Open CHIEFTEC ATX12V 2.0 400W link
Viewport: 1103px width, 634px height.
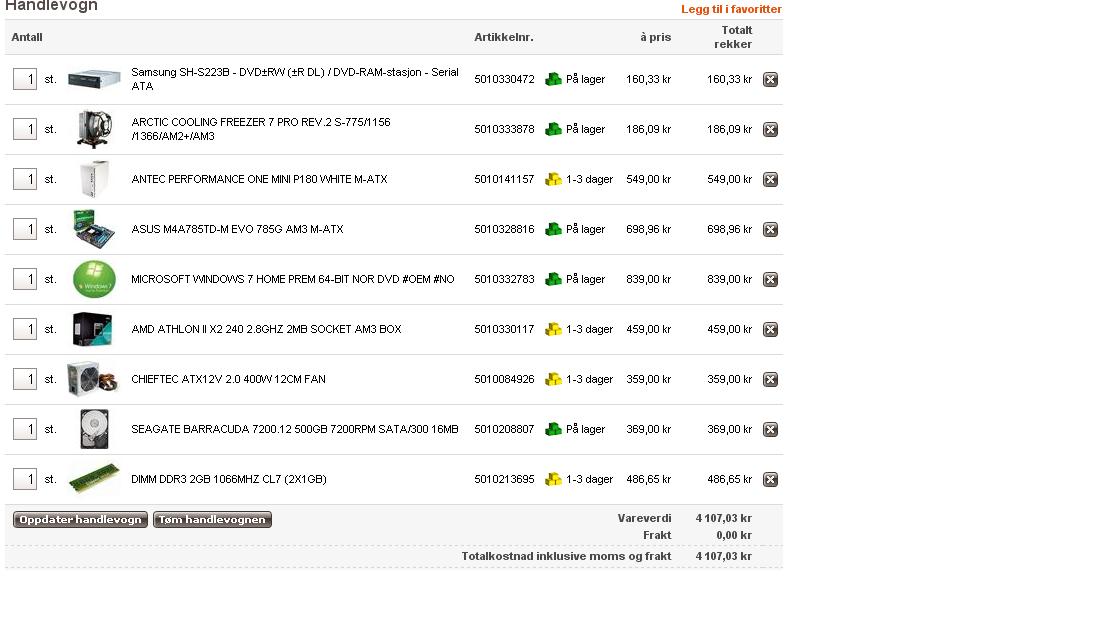coord(228,379)
